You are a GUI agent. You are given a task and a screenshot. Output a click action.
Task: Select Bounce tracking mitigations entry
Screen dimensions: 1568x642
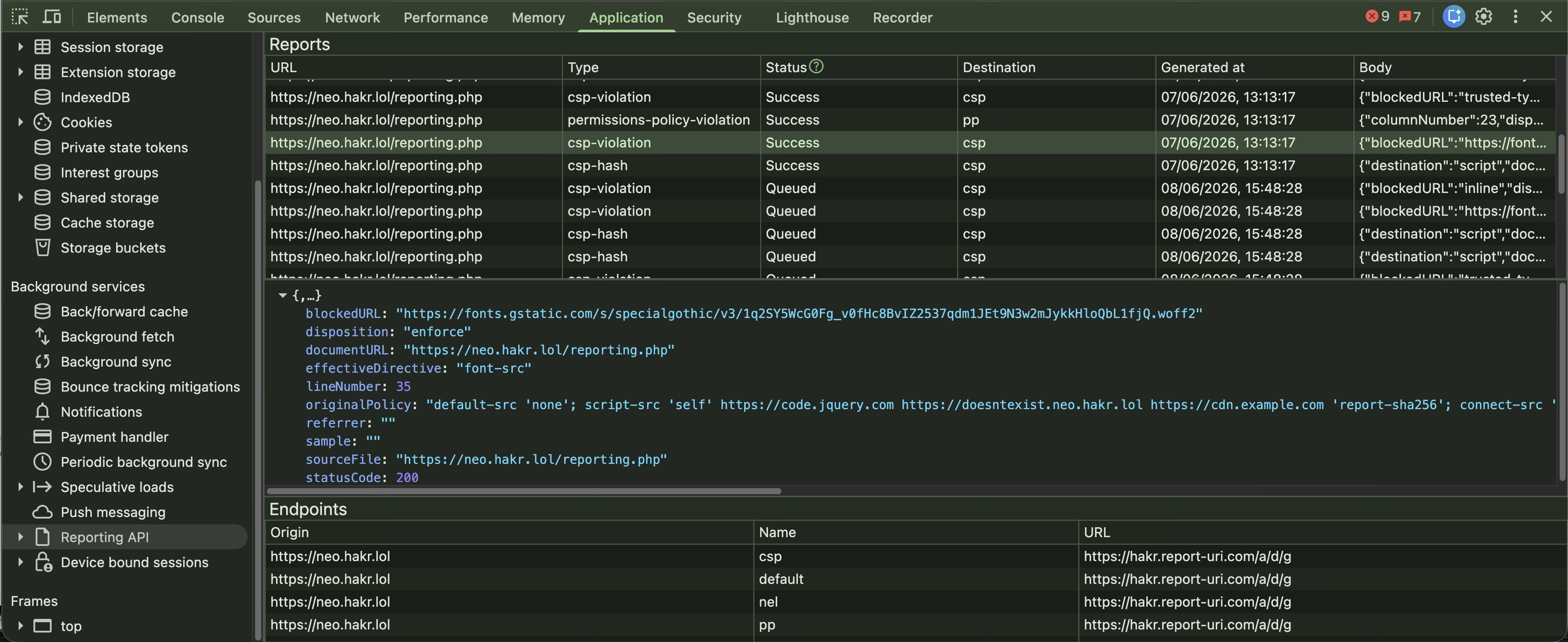click(150, 387)
